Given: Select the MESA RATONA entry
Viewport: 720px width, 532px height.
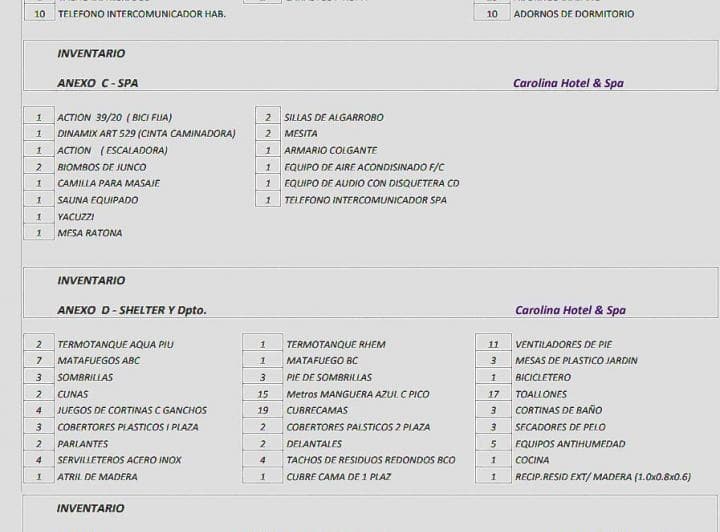Looking at the screenshot, I should click(x=89, y=233).
